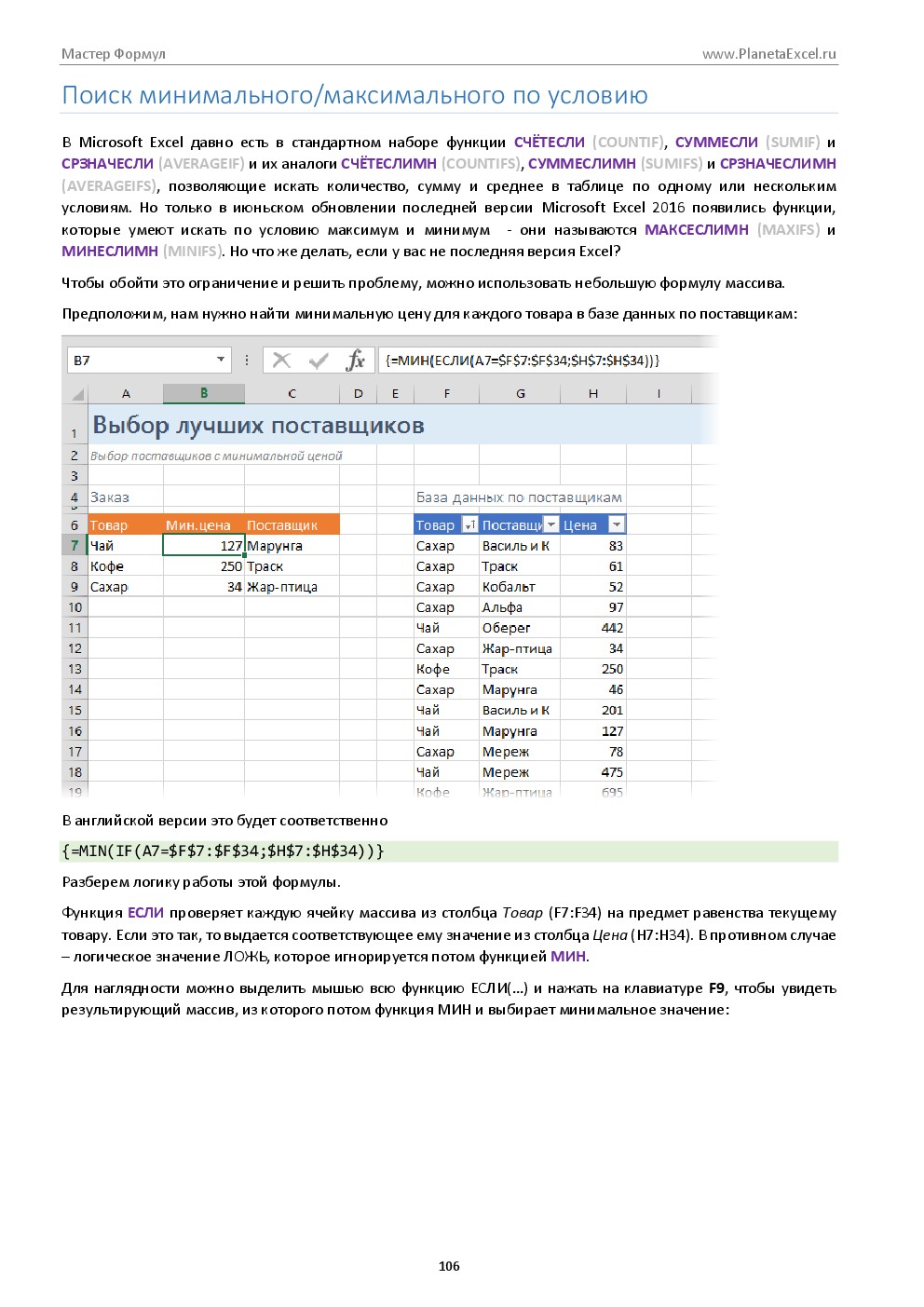Select column F header

coord(447,393)
